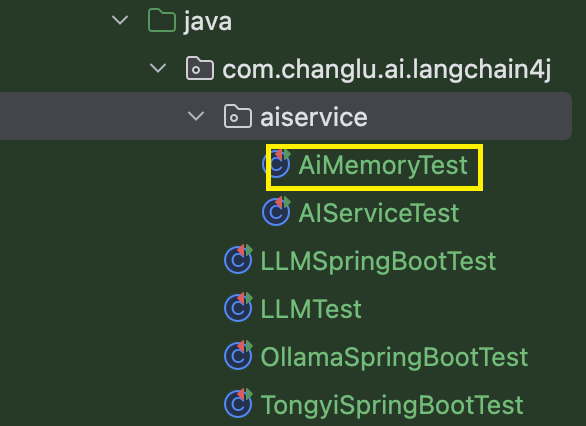Select the com.changlu.ai.langchain4j package label
This screenshot has width=586, height=426.
point(387,70)
